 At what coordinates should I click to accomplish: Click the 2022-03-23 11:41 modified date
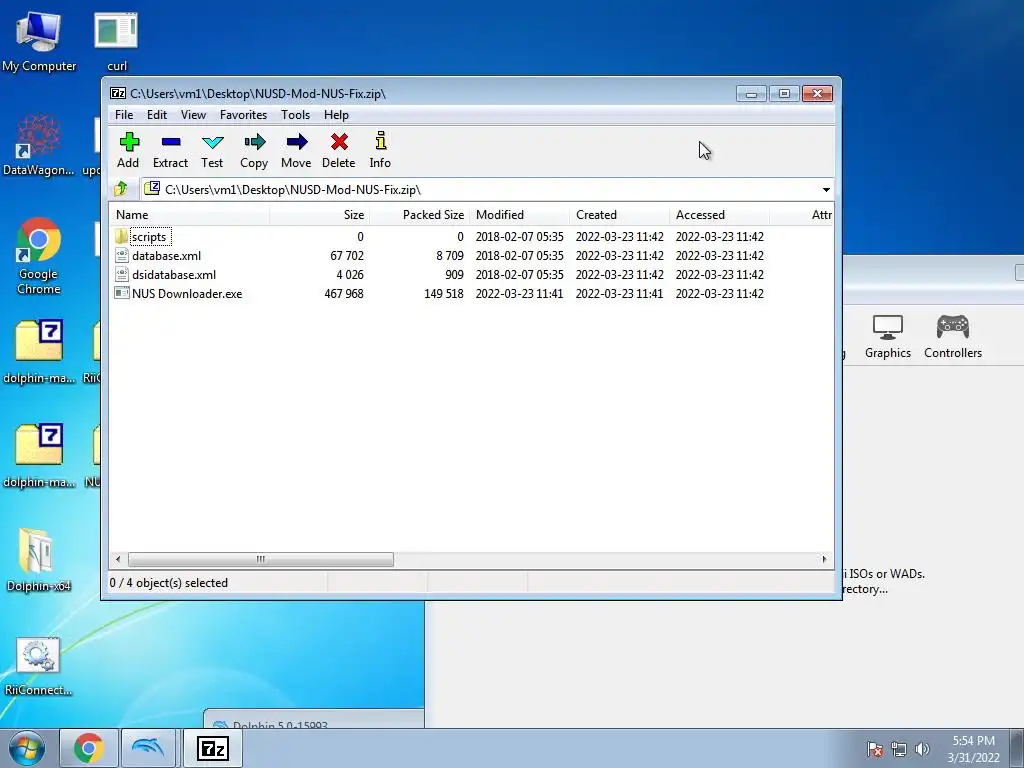point(519,293)
